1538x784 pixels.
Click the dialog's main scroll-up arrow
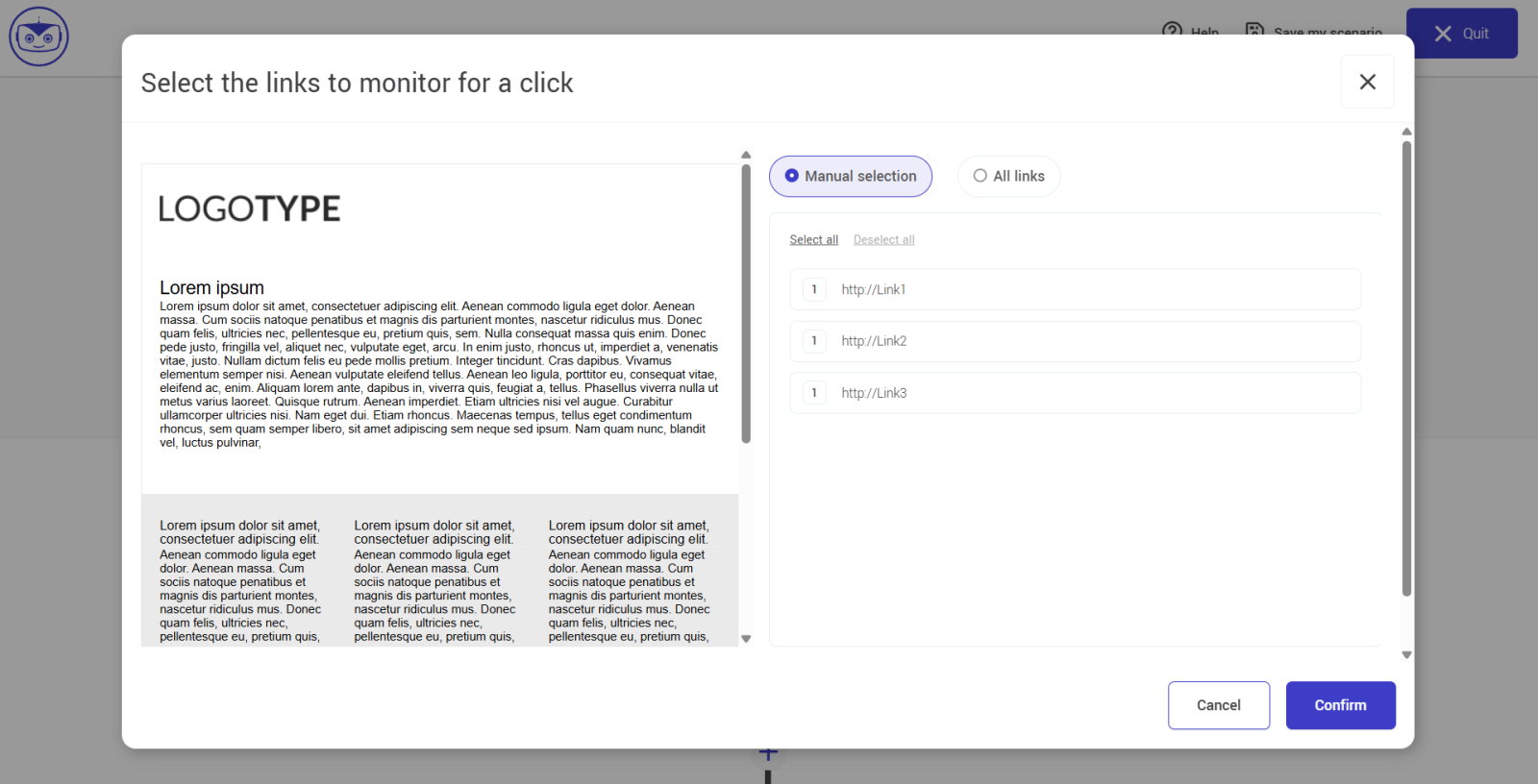(x=1406, y=132)
